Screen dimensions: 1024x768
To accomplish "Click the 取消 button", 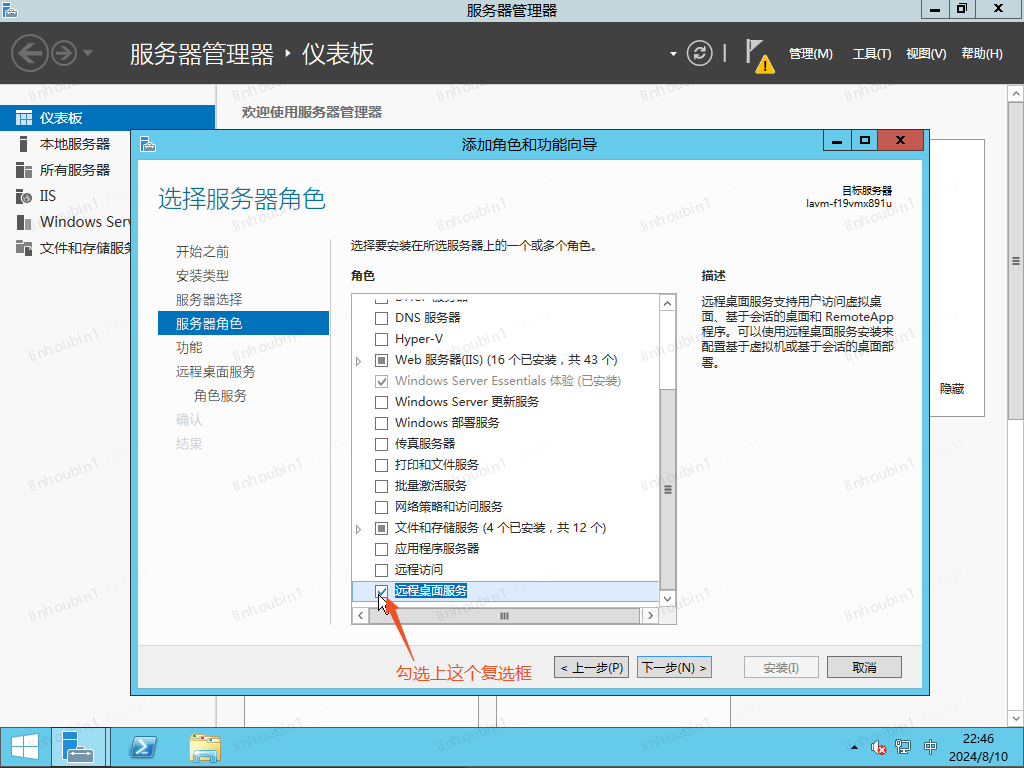I will [864, 667].
